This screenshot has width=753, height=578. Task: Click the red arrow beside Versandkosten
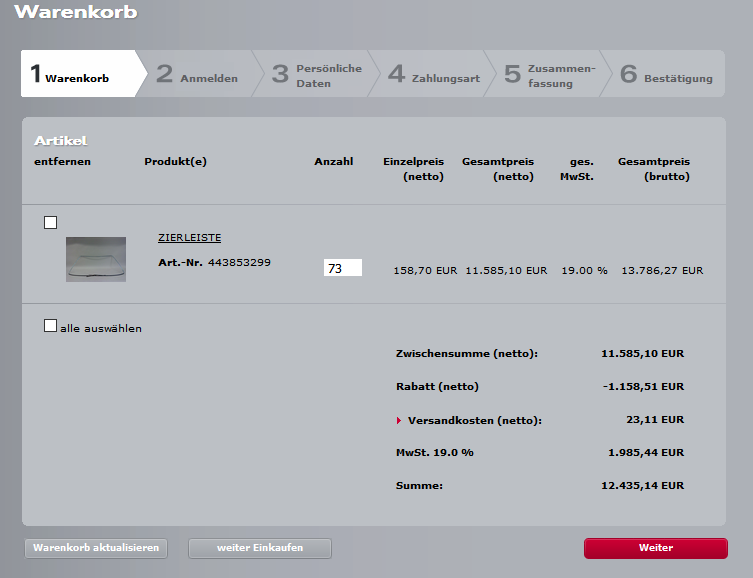pos(400,421)
